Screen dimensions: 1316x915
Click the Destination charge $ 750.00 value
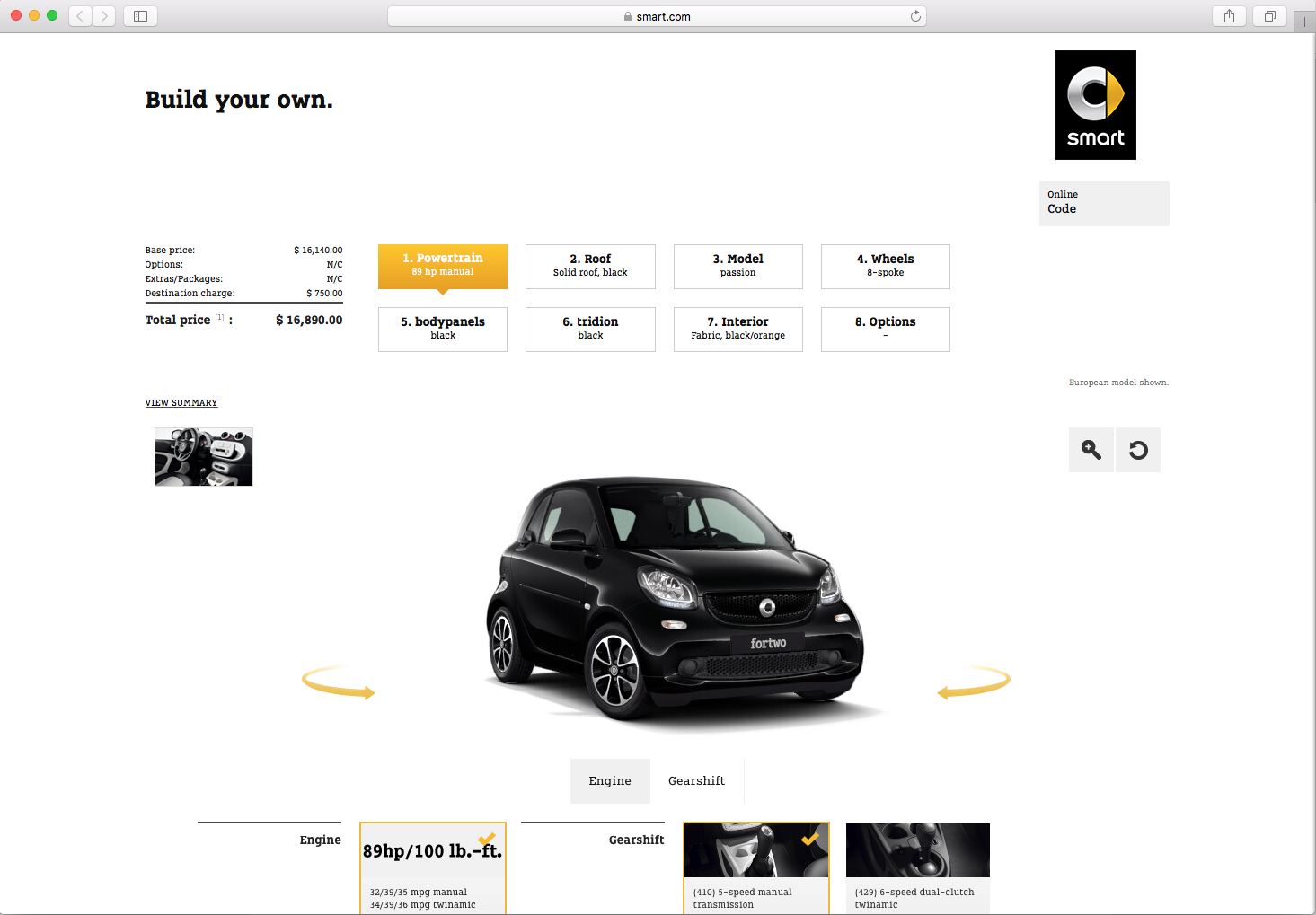pyautogui.click(x=324, y=294)
